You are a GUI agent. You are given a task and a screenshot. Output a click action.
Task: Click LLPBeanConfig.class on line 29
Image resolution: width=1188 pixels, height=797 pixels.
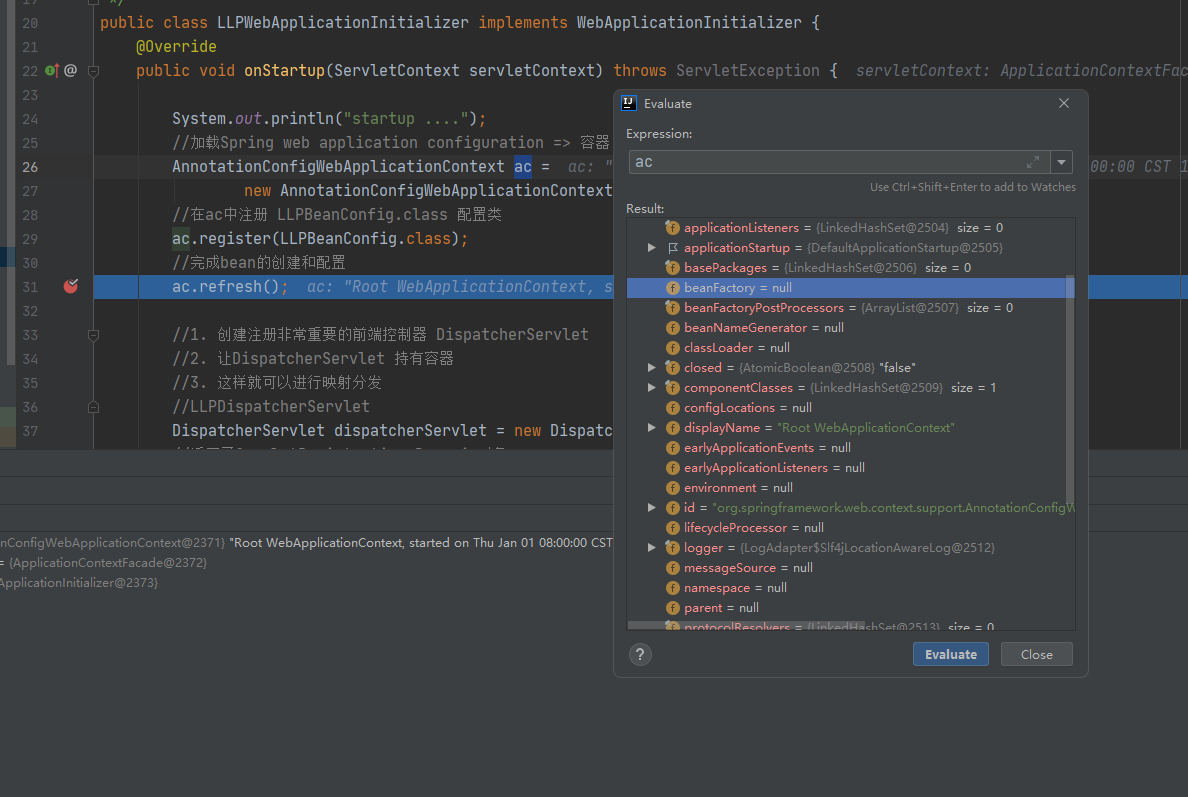(x=365, y=239)
